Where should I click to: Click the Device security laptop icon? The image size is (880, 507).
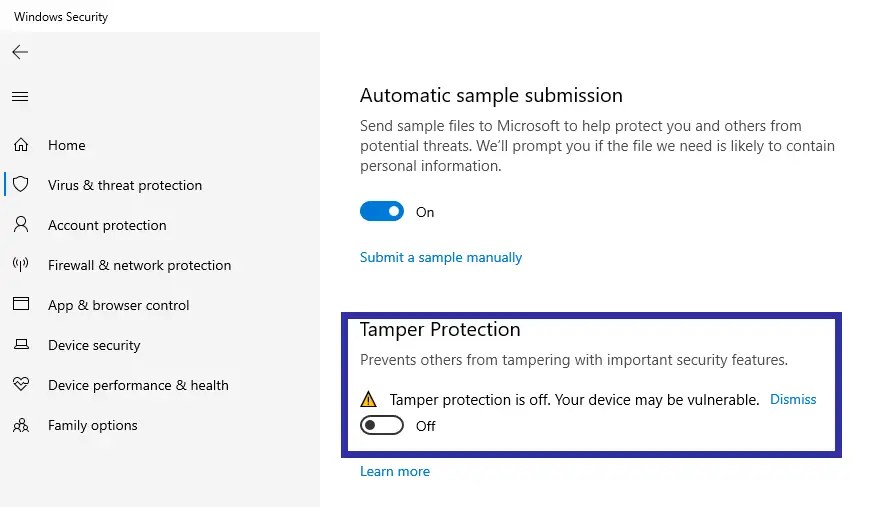click(x=20, y=345)
